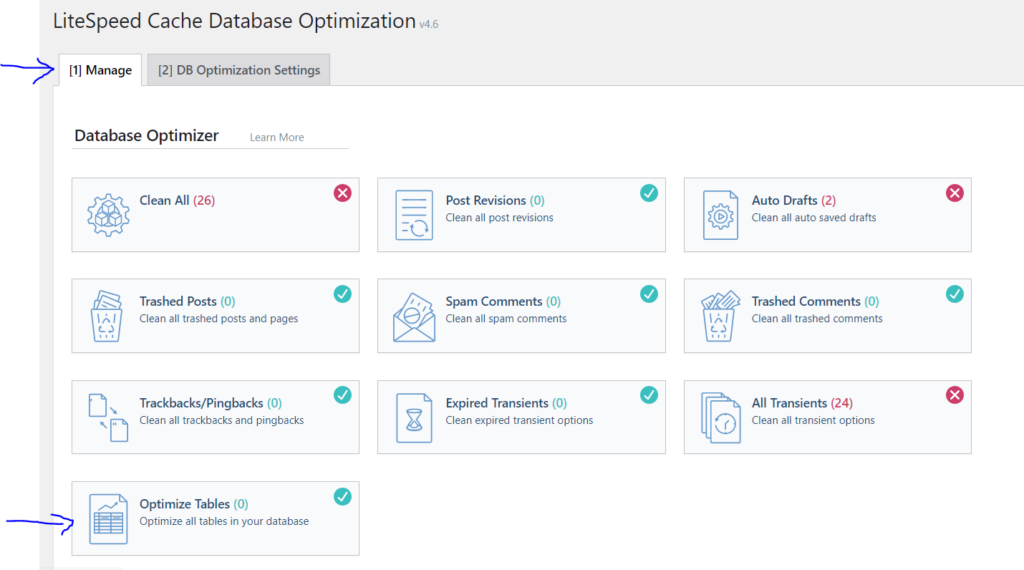Image resolution: width=1024 pixels, height=570 pixels.
Task: Click green check on Trackbacks/Pingbacks
Action: pyautogui.click(x=343, y=395)
